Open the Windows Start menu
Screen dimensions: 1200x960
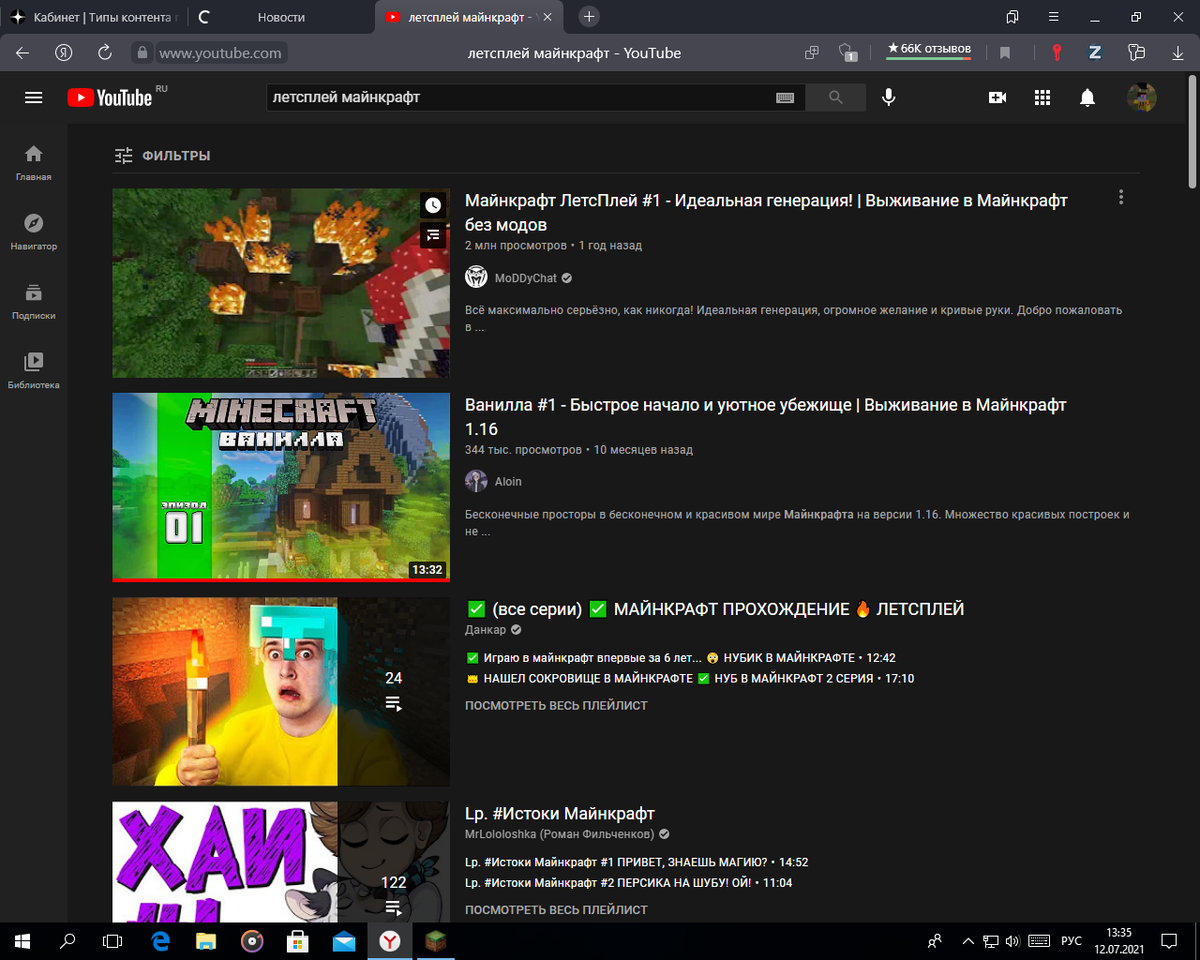coord(22,941)
